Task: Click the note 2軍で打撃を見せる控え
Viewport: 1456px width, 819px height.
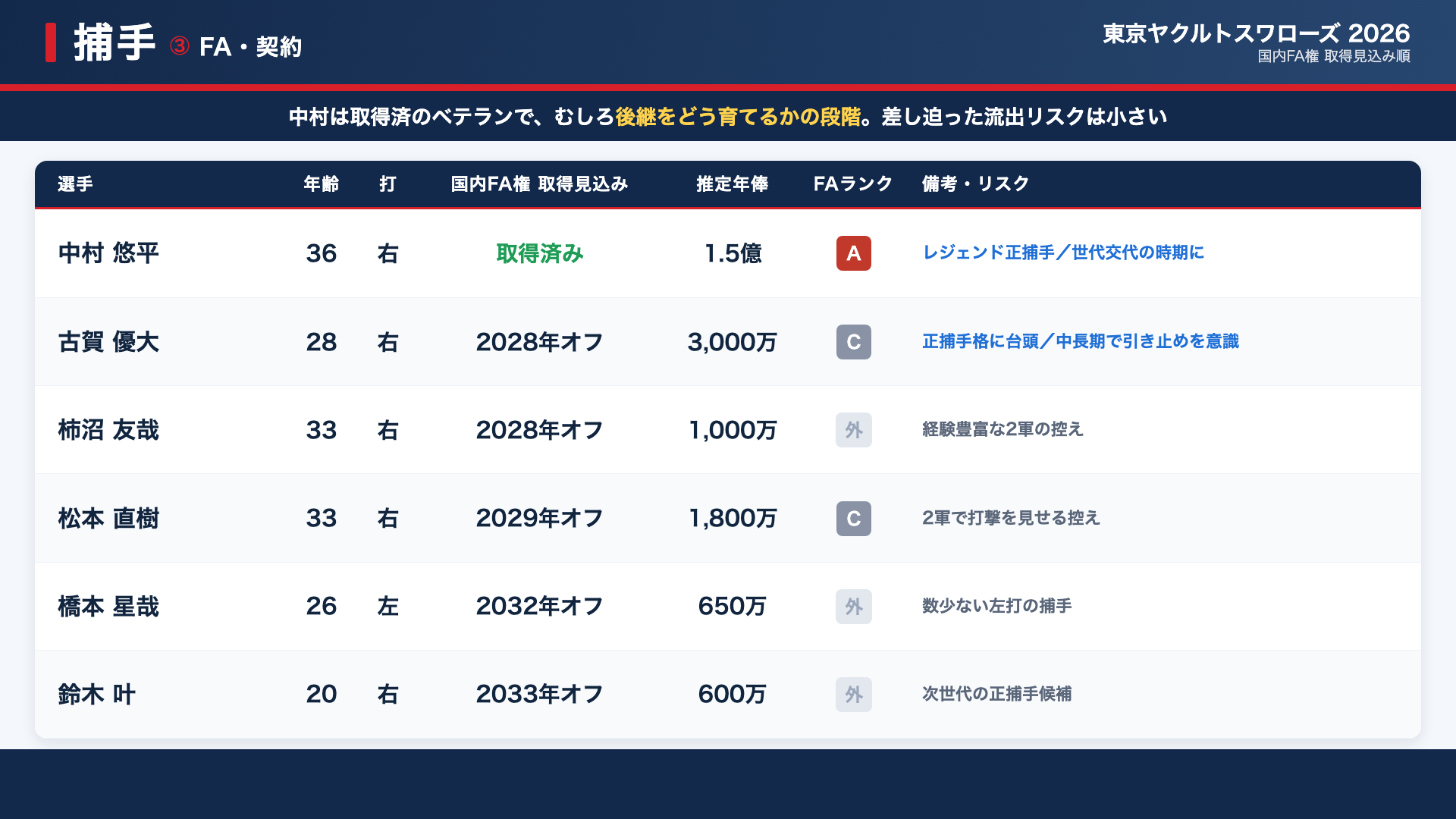Action: (1011, 518)
